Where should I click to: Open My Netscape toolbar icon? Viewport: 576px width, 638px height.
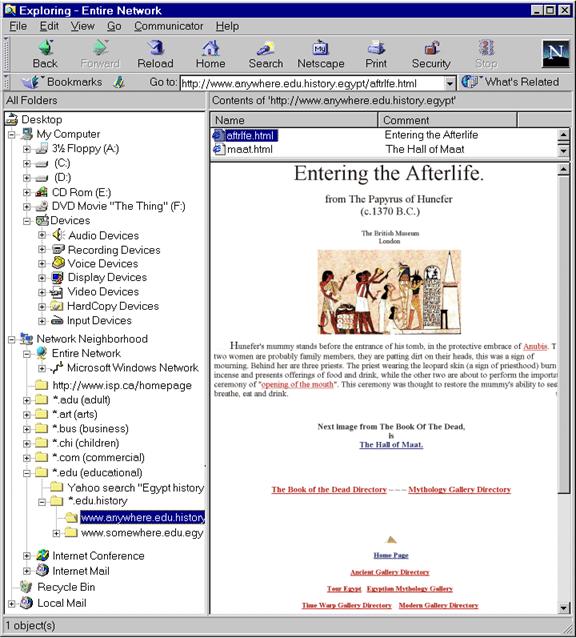[321, 48]
